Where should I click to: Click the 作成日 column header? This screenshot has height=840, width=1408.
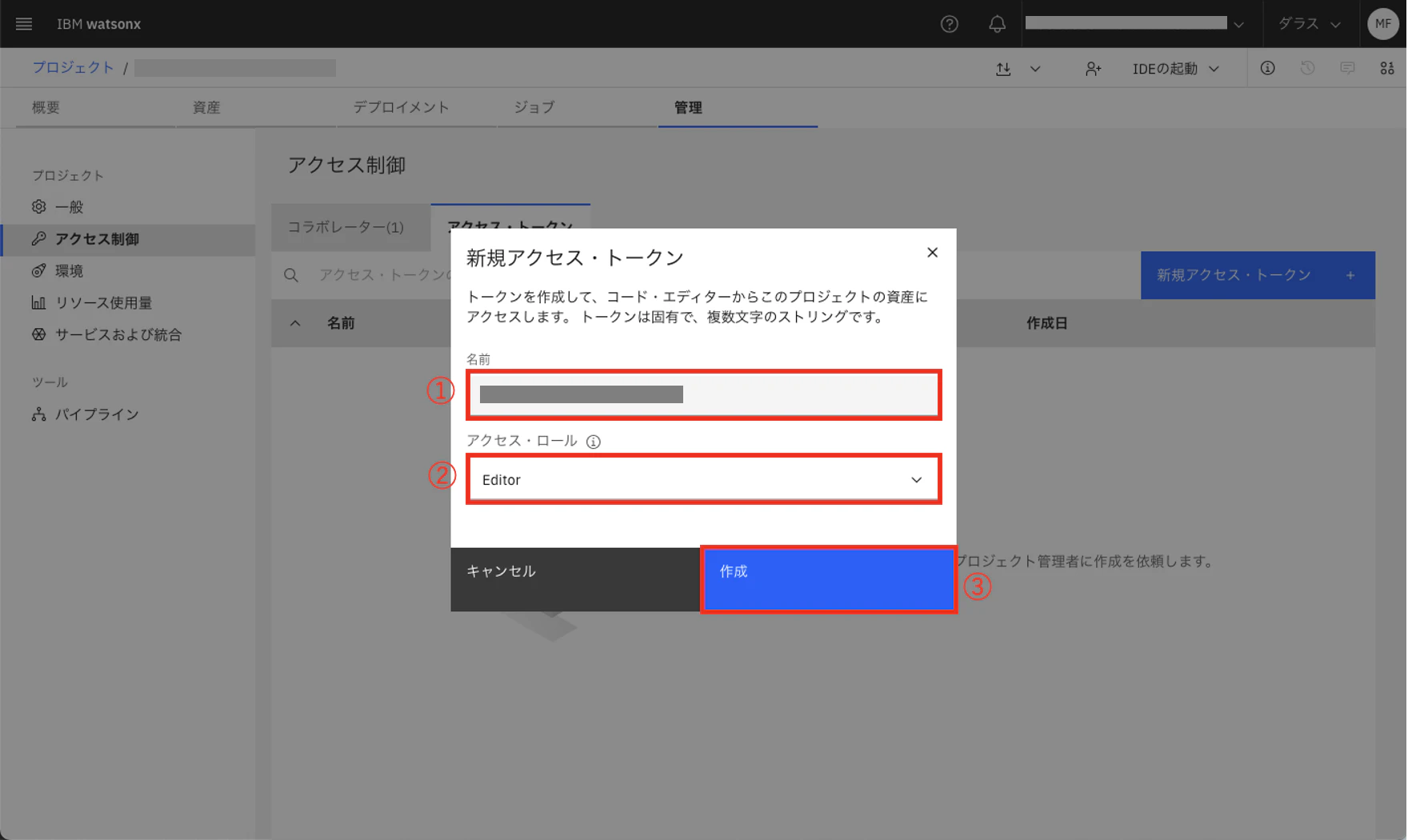coord(1046,323)
